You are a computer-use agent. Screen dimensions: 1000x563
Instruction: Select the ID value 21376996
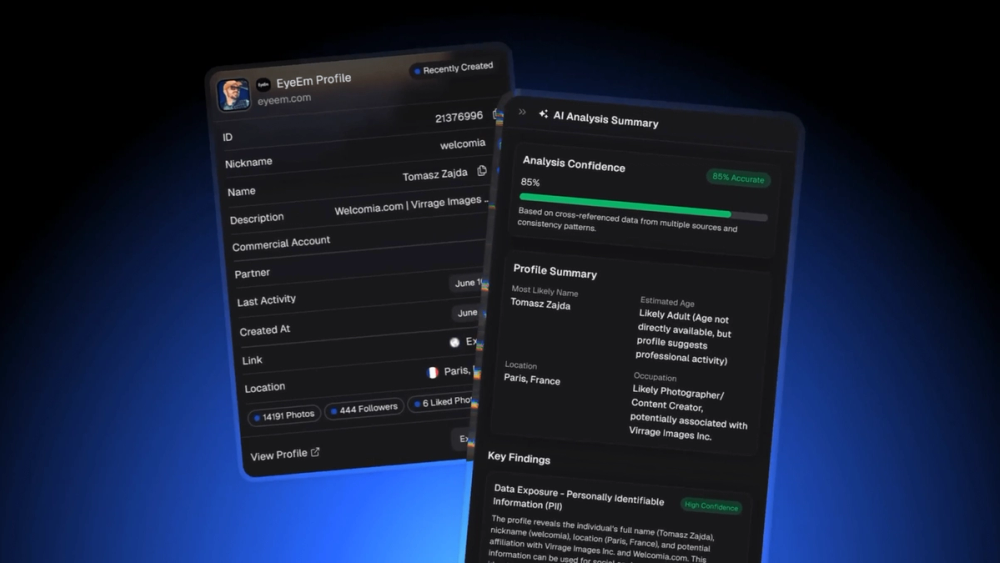coord(459,117)
